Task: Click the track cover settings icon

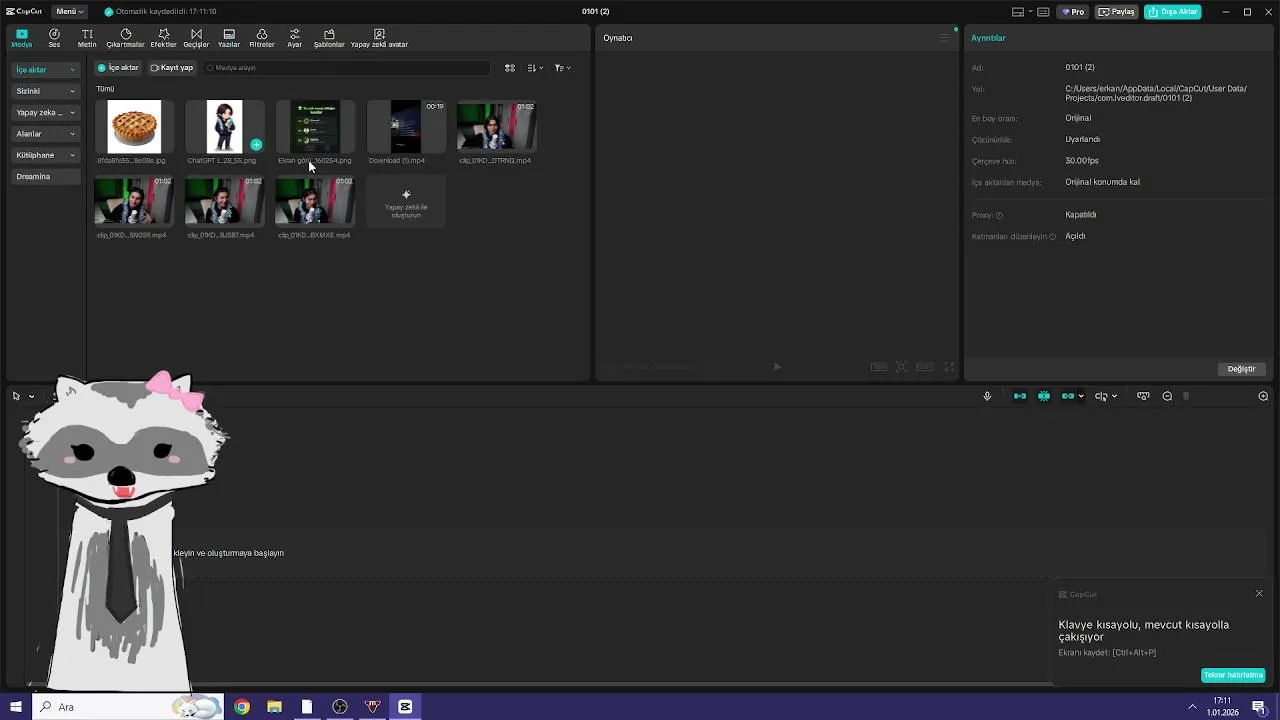Action: pos(1143,396)
